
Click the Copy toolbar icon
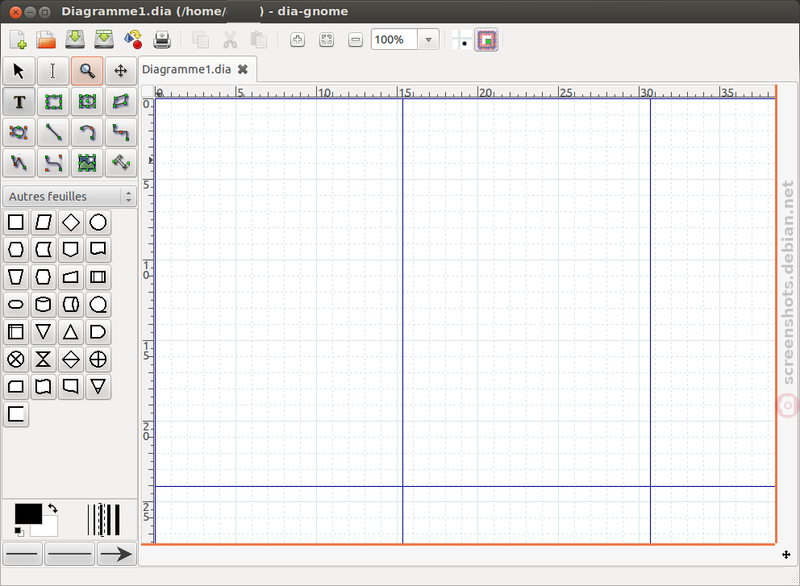coord(200,40)
